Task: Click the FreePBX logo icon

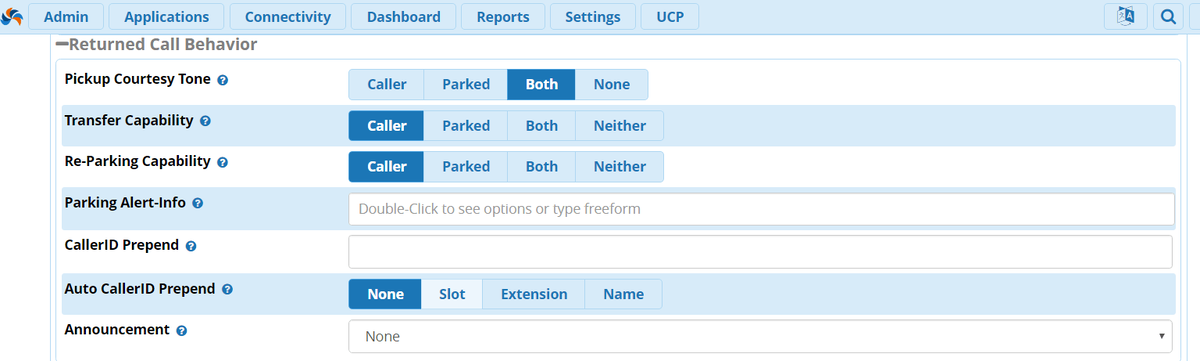Action: [13, 16]
